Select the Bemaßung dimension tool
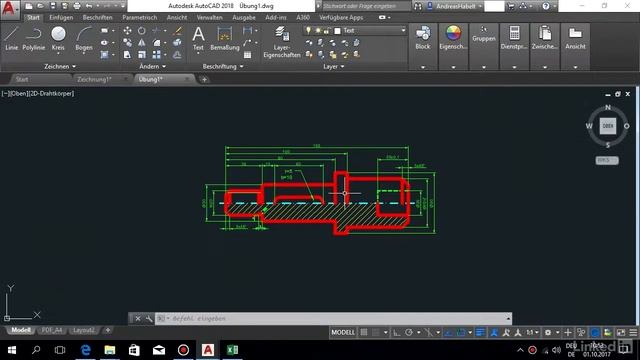This screenshot has height=360, width=640. (224, 39)
